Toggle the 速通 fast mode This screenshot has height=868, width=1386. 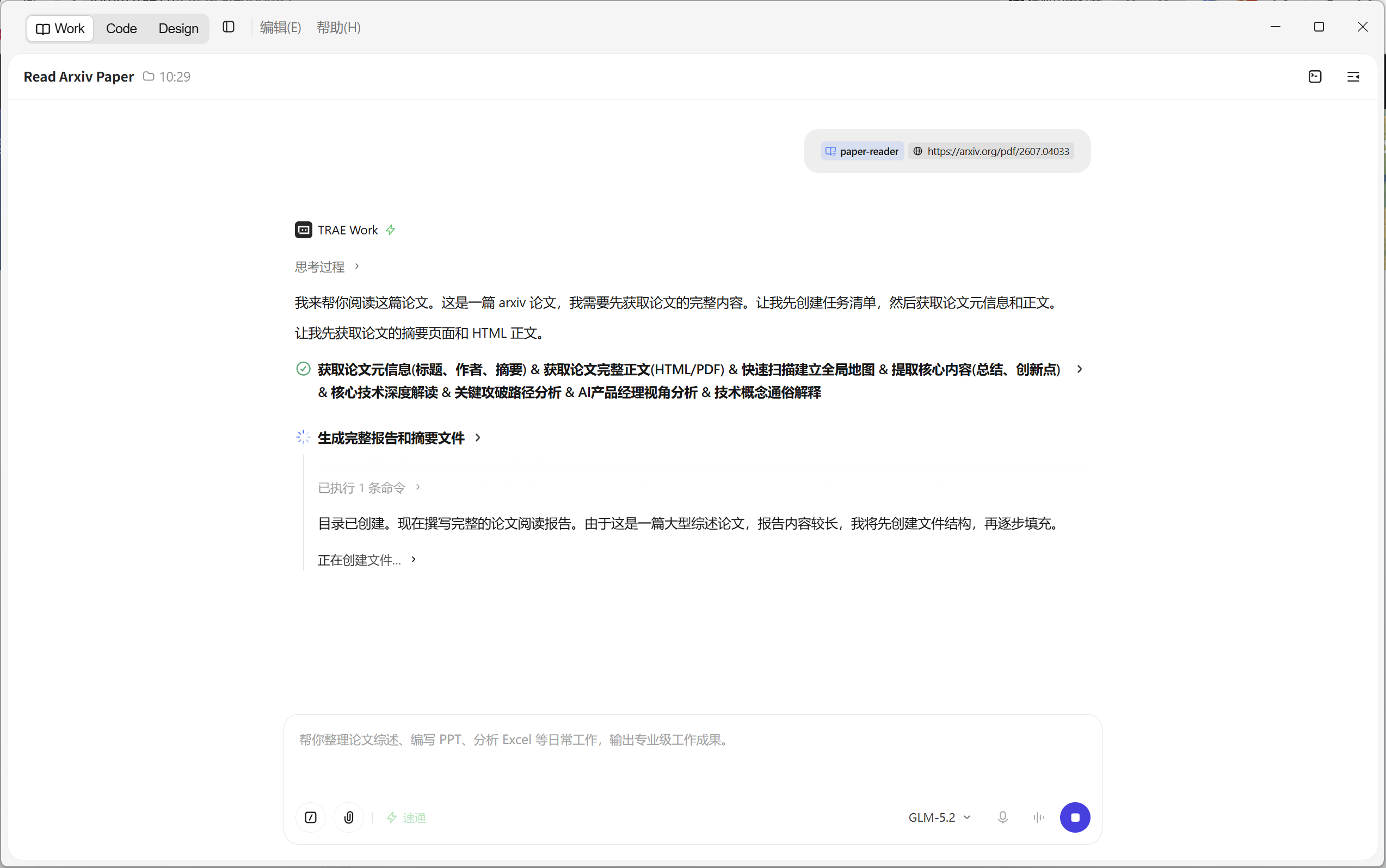[x=406, y=817]
